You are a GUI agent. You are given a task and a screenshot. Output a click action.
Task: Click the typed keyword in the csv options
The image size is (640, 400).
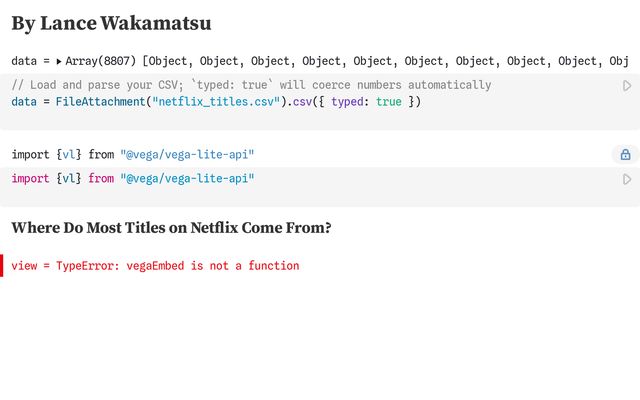coord(347,102)
